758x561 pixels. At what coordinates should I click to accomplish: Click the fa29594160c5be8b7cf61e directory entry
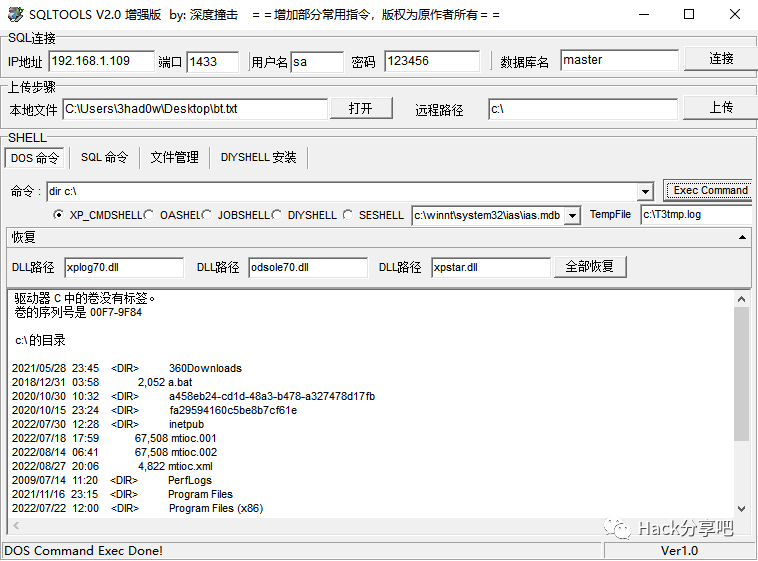click(233, 410)
